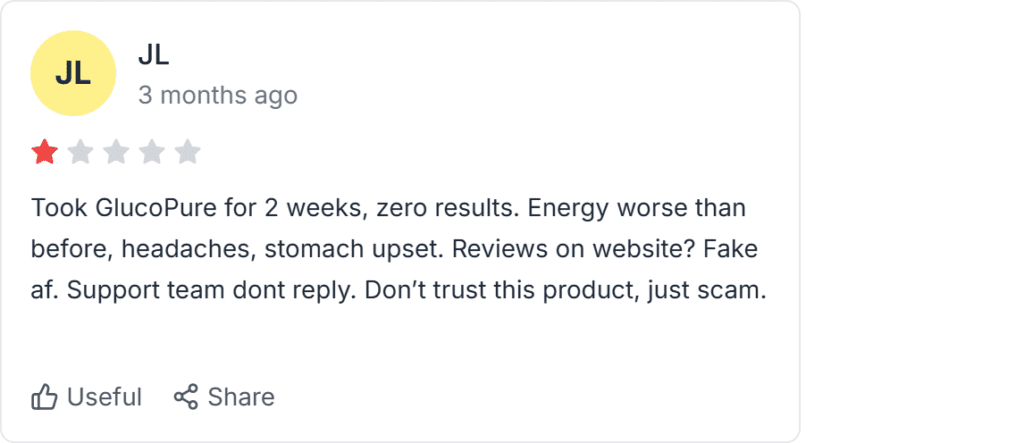
Task: Click the 'Fake' word in the review
Action: click(723, 250)
